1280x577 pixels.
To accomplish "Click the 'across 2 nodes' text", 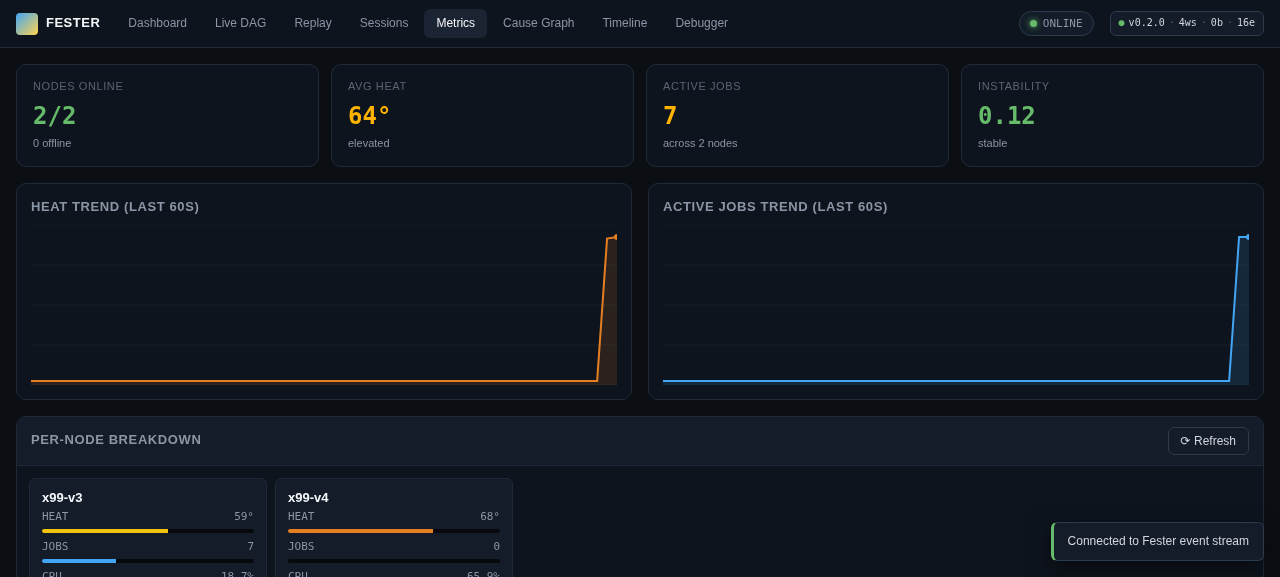I will point(700,143).
